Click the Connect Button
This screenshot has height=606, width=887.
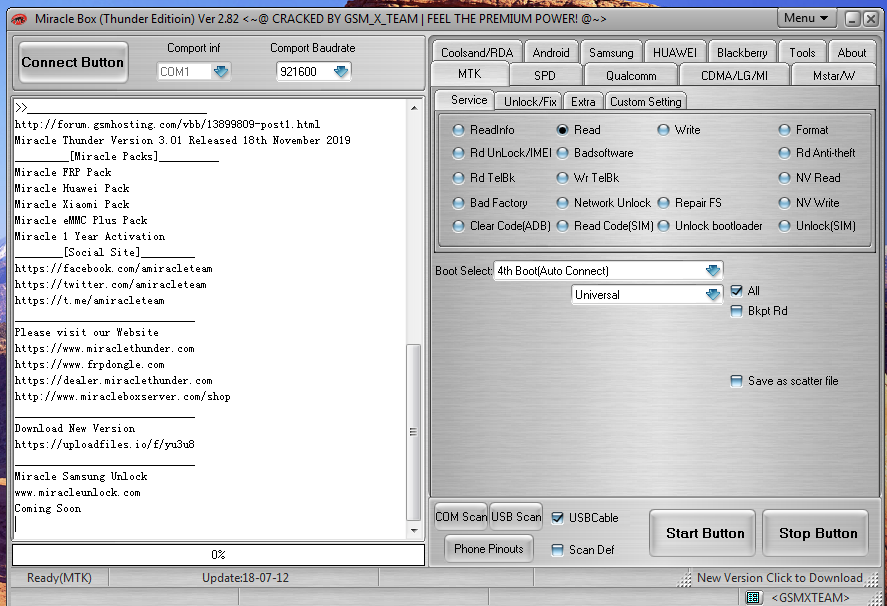pyautogui.click(x=72, y=62)
